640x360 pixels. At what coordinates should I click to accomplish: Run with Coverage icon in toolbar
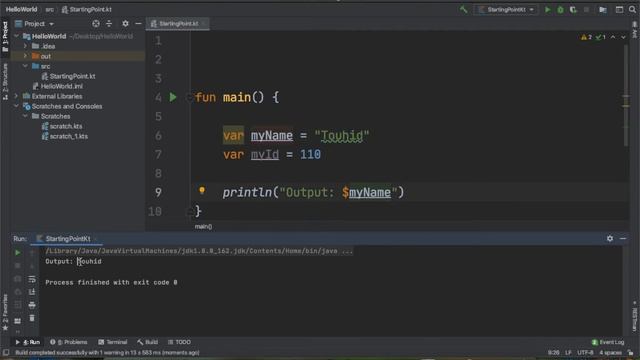[573, 9]
